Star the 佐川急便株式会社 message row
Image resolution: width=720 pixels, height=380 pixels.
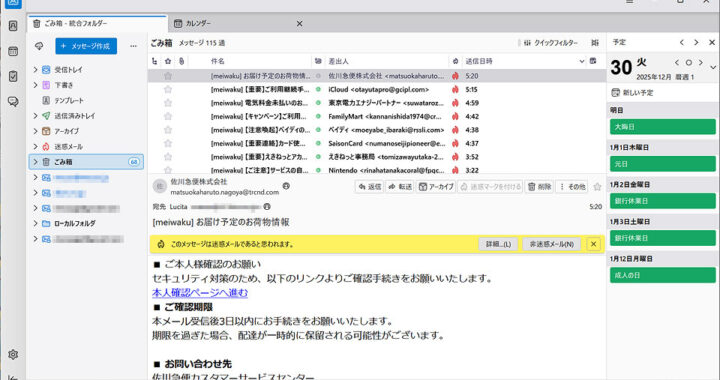pyautogui.click(x=168, y=76)
